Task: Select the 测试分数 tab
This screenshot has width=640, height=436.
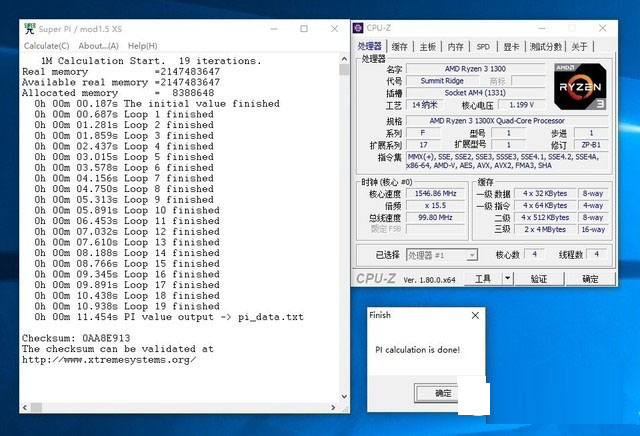Action: click(546, 46)
